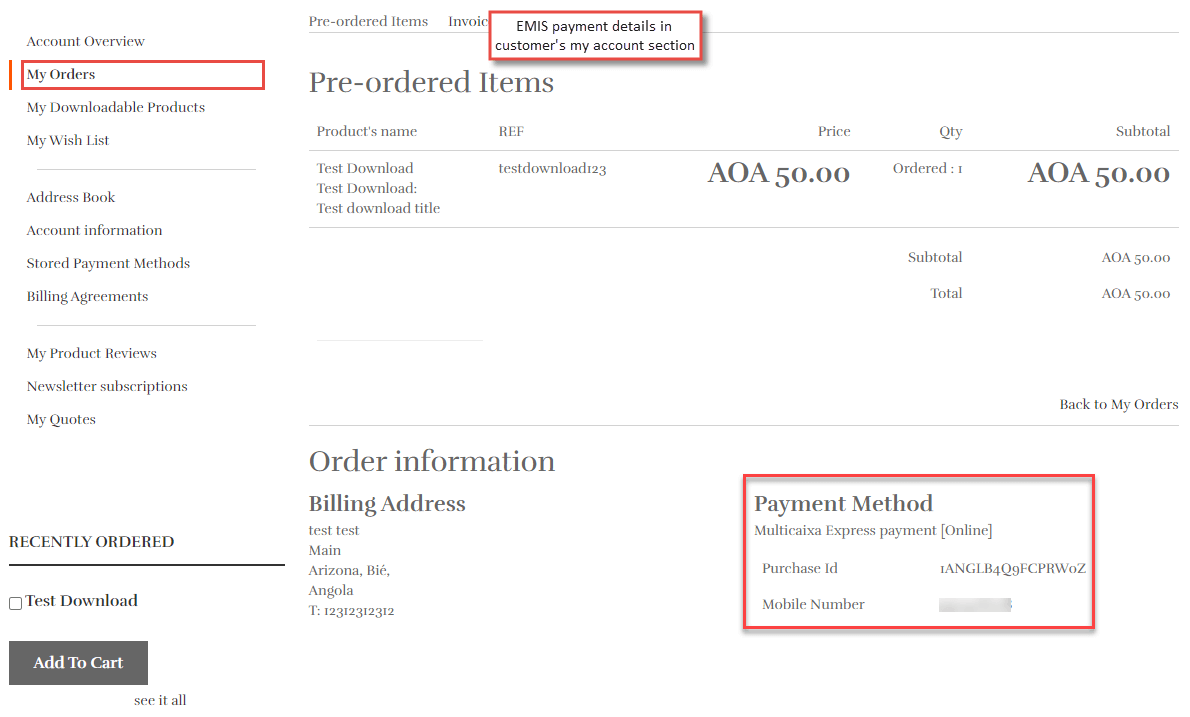This screenshot has width=1190, height=717.
Task: Select the Test Download product name
Action: 365,168
